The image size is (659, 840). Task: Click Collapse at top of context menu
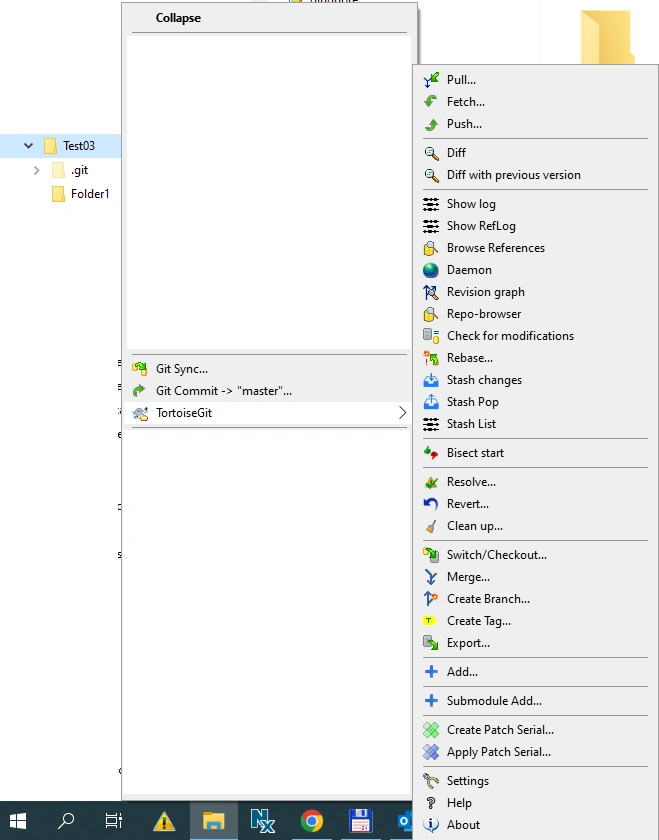tap(178, 18)
